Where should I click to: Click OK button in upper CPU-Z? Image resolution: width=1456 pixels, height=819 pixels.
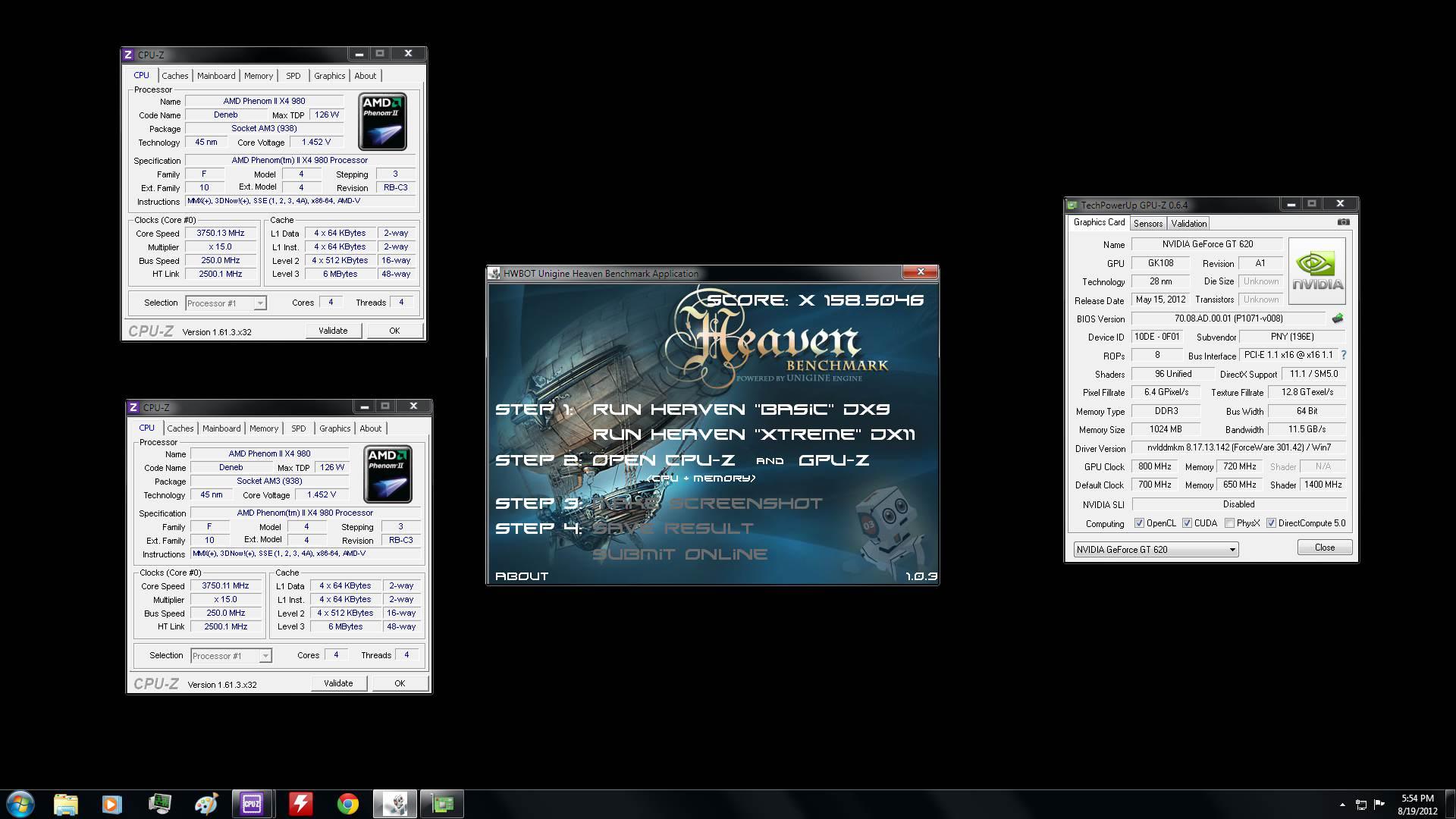(394, 331)
